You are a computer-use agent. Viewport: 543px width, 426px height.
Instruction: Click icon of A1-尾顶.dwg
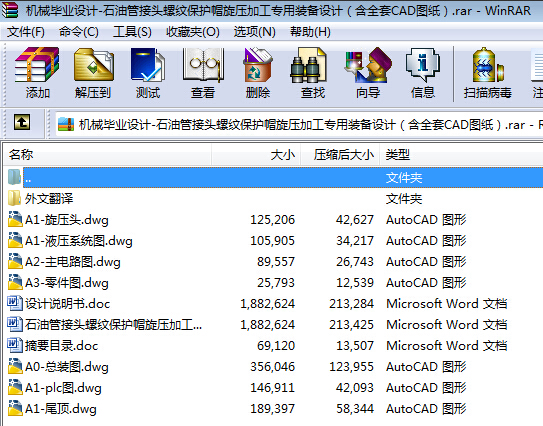tap(15, 408)
